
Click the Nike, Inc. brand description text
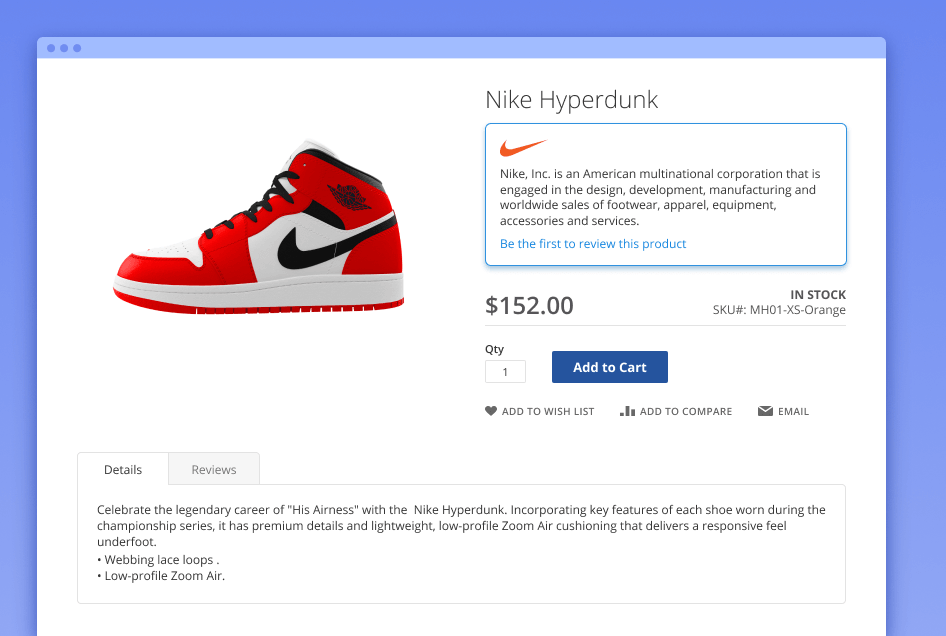pos(659,197)
